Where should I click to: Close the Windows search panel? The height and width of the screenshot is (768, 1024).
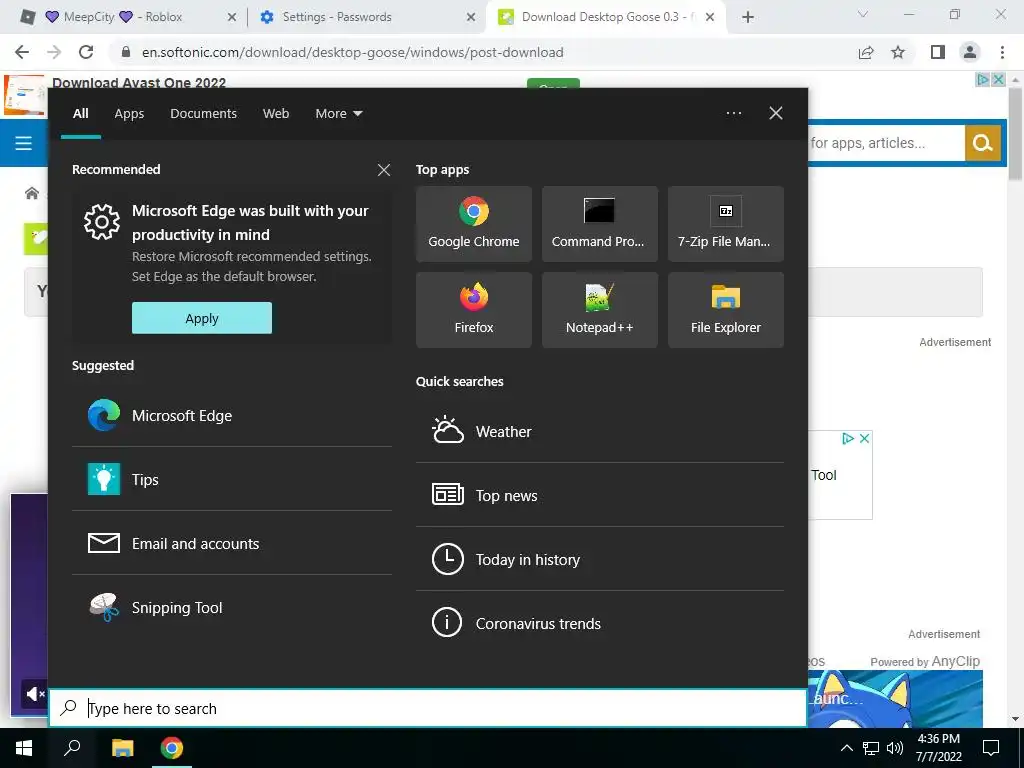pyautogui.click(x=776, y=113)
